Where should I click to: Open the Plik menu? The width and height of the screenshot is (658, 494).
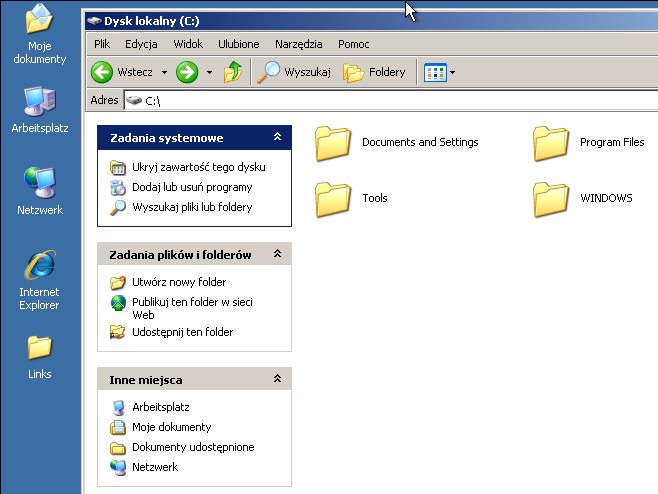[102, 44]
